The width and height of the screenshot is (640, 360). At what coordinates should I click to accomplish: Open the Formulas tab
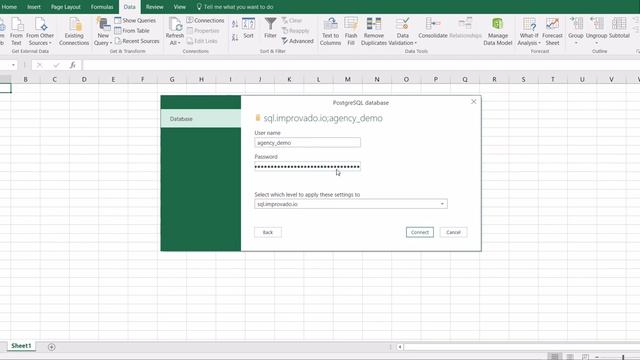[102, 7]
